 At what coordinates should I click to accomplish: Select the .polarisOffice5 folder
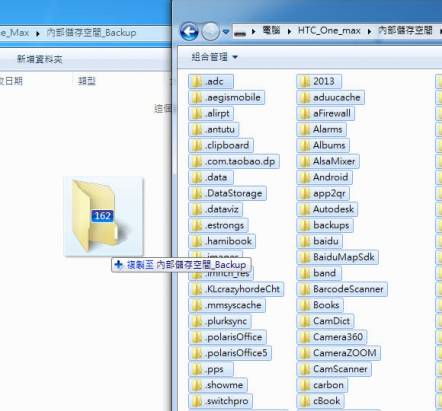[x=230, y=353]
